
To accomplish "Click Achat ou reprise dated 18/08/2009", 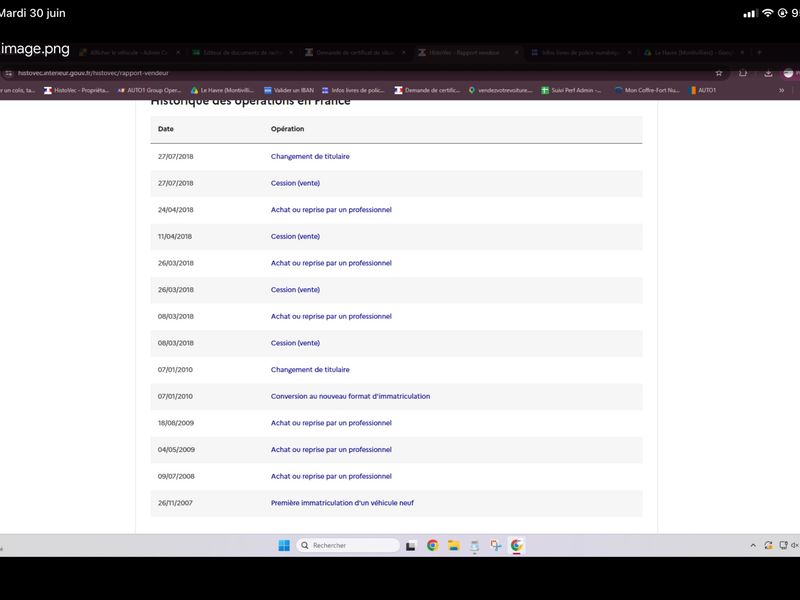I will tap(331, 423).
